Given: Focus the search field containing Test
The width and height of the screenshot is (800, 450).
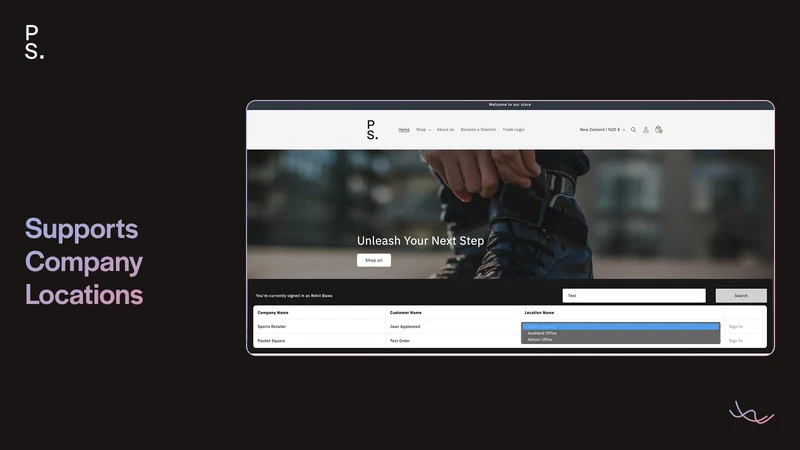Looking at the screenshot, I should click(x=634, y=295).
